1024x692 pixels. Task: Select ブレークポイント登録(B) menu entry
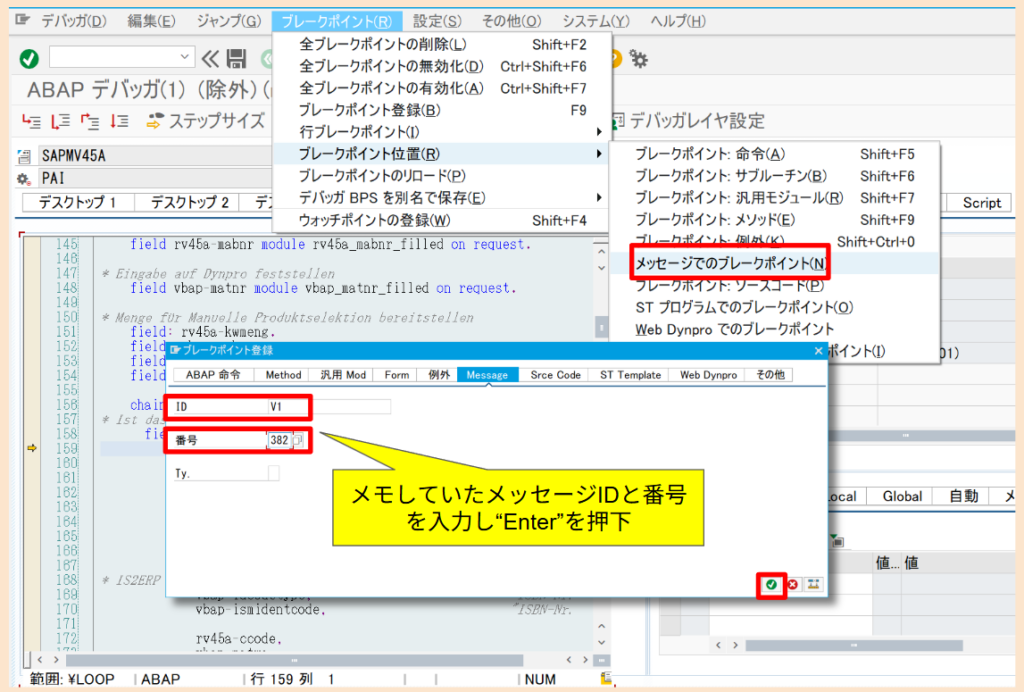click(441, 110)
